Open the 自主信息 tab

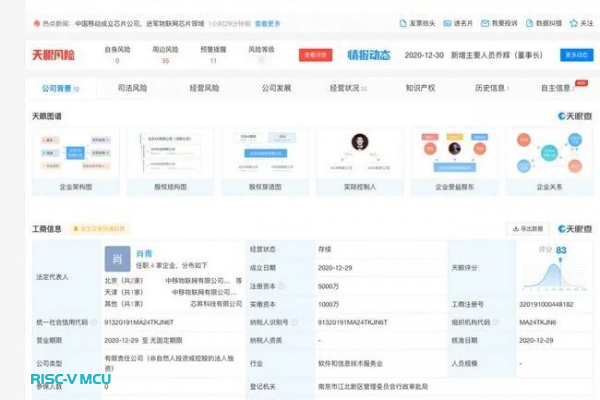[x=557, y=88]
